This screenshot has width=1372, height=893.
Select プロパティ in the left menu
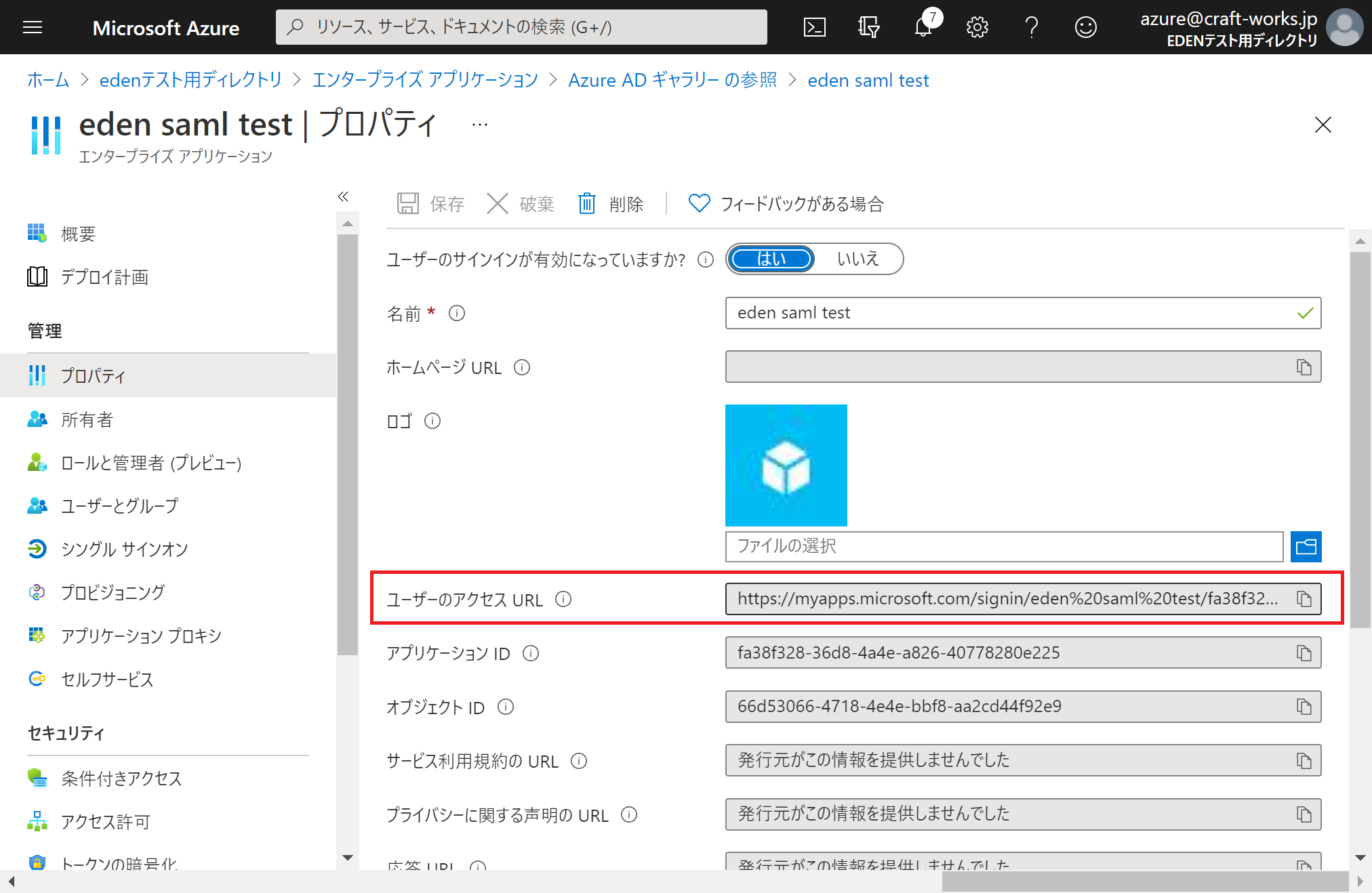(168, 375)
